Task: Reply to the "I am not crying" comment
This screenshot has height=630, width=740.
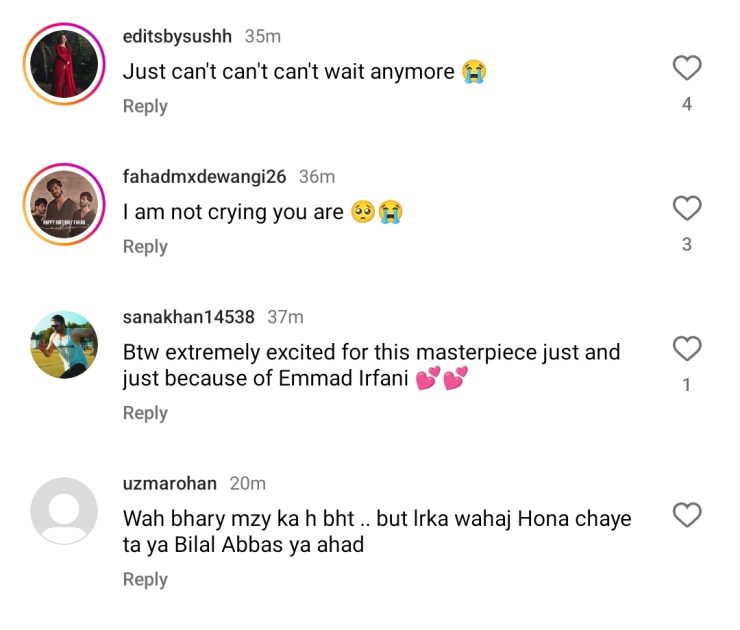Action: tap(145, 246)
